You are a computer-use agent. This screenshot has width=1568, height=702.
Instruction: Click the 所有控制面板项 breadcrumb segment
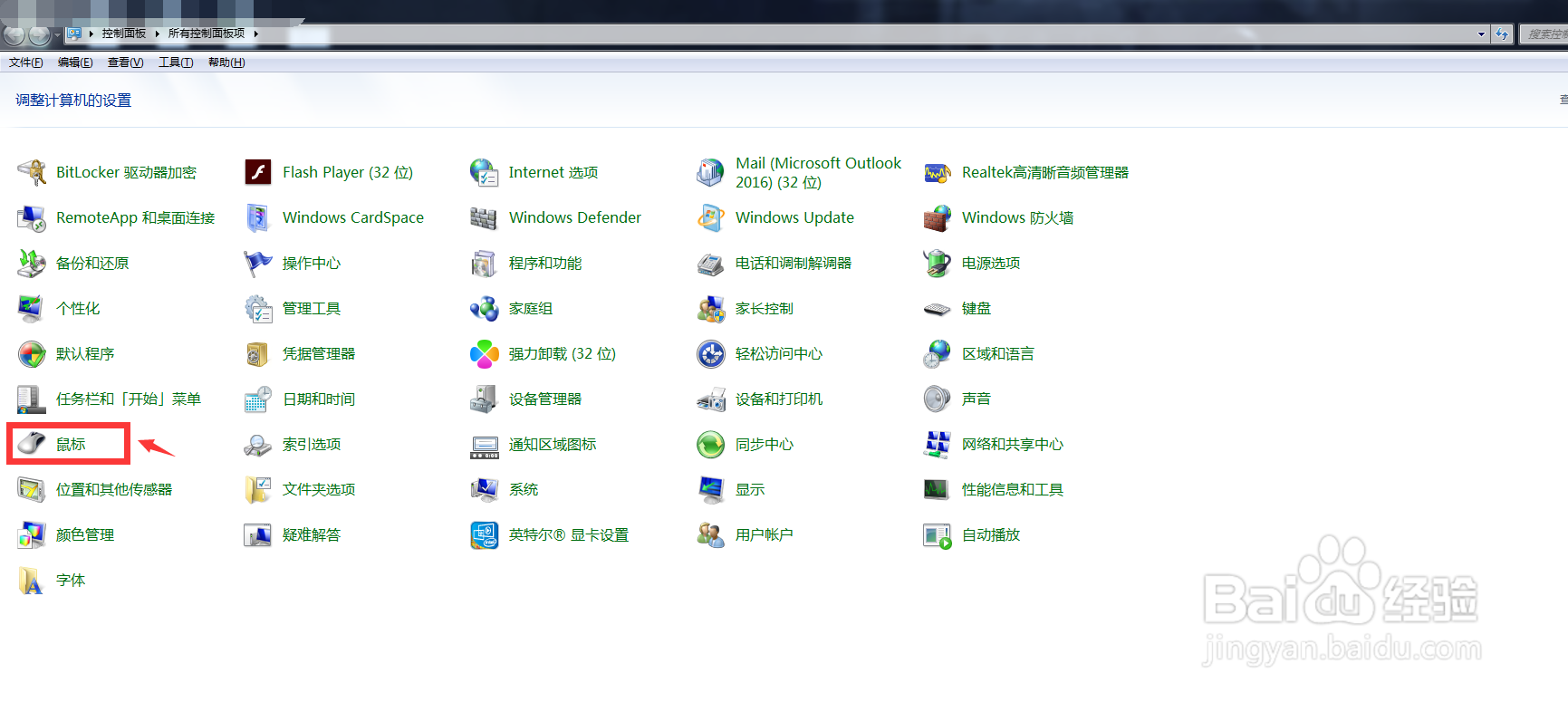pyautogui.click(x=207, y=34)
